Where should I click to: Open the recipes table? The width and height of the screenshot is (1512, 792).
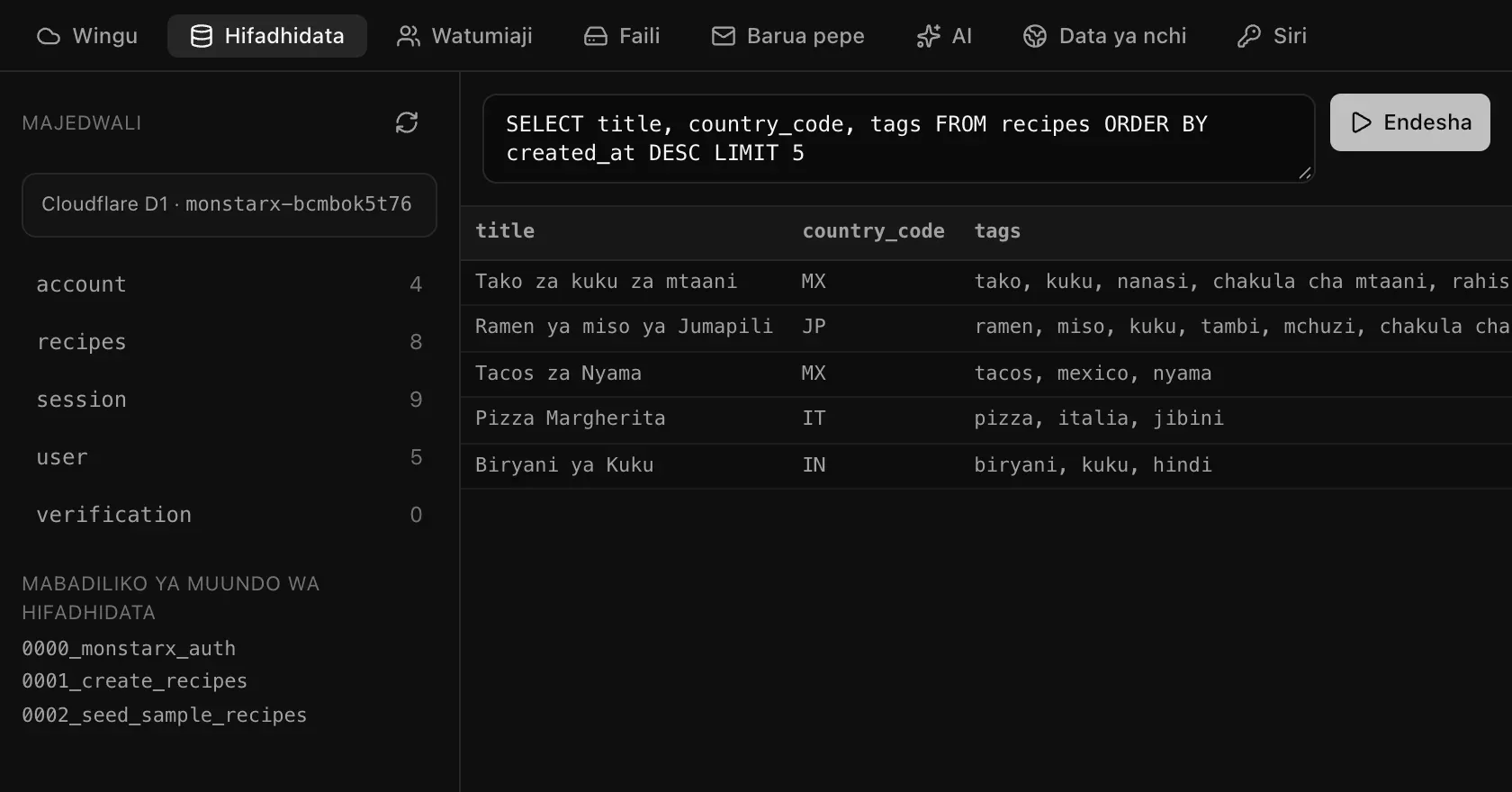pos(229,342)
